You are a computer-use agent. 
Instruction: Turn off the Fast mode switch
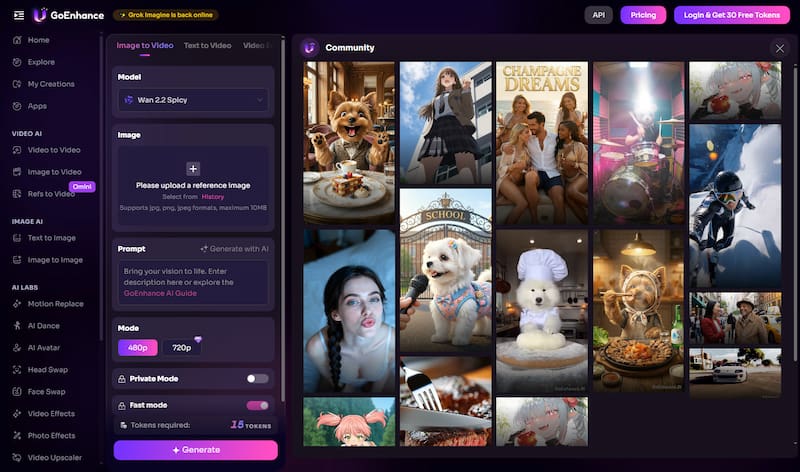tap(257, 405)
